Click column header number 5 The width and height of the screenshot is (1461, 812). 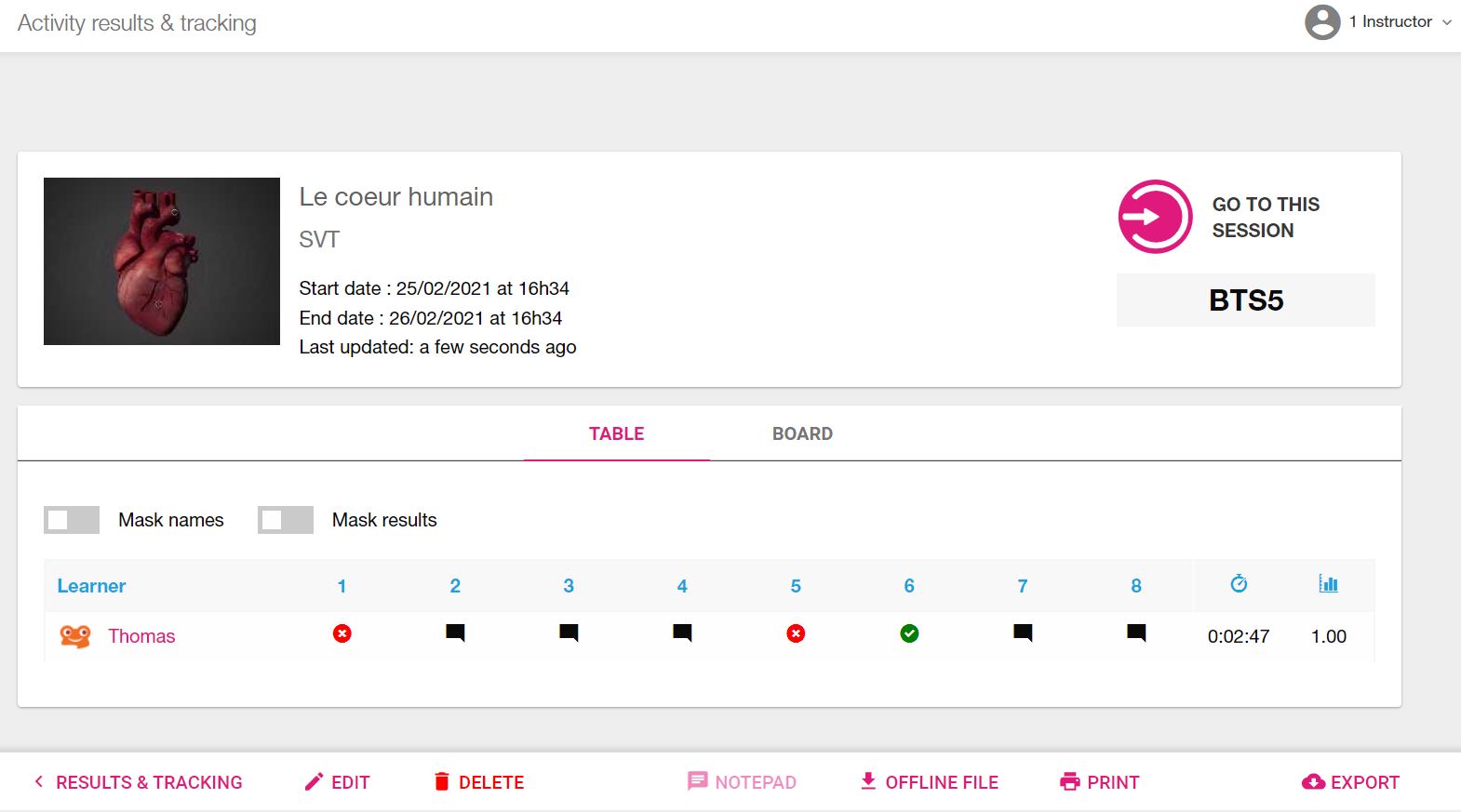796,586
